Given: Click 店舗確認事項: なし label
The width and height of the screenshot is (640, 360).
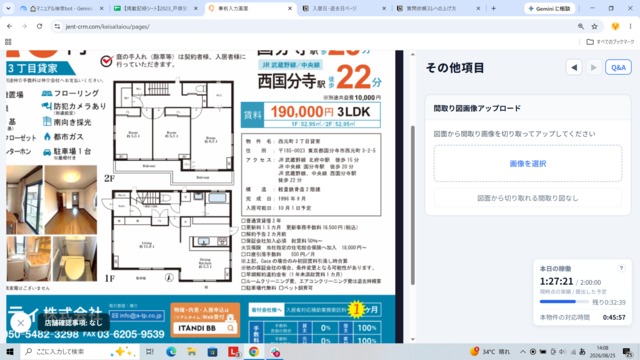Looking at the screenshot, I should tap(73, 323).
